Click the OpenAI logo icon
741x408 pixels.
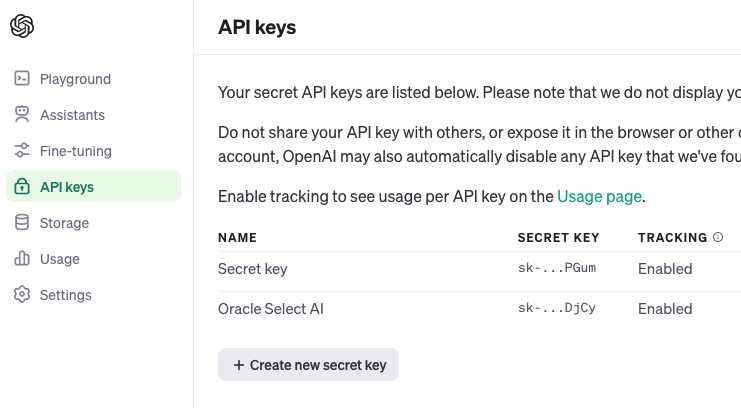pyautogui.click(x=22, y=27)
